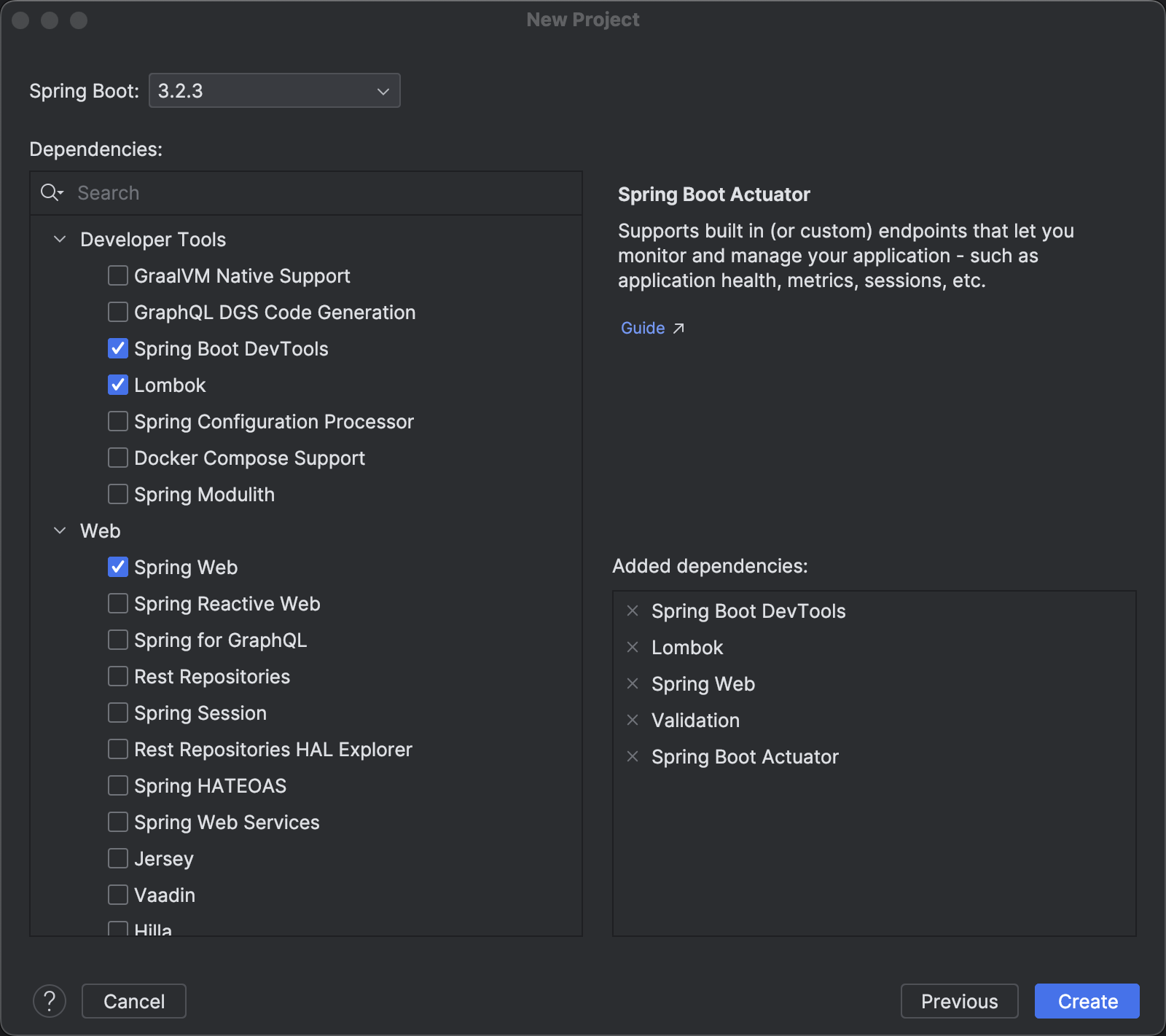This screenshot has height=1036, width=1166.
Task: Uncheck the Lombok dependency
Action: click(118, 385)
